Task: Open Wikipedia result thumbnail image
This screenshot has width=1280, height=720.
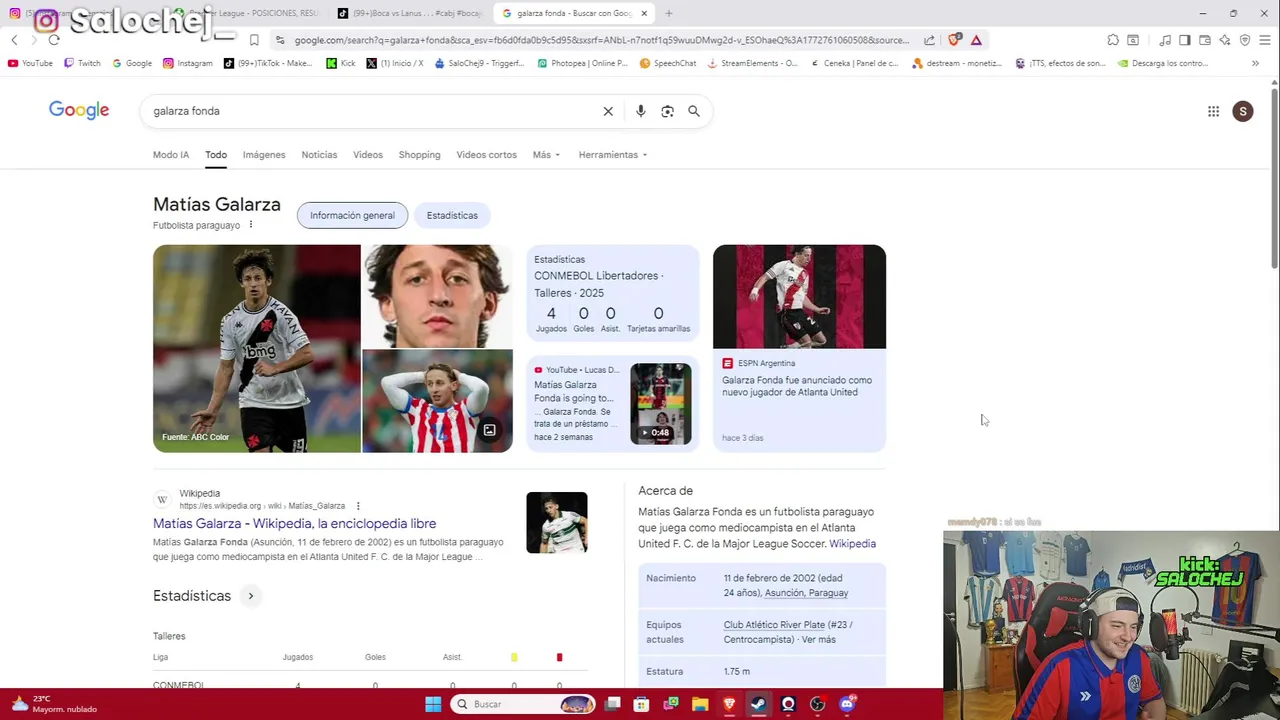Action: click(557, 522)
